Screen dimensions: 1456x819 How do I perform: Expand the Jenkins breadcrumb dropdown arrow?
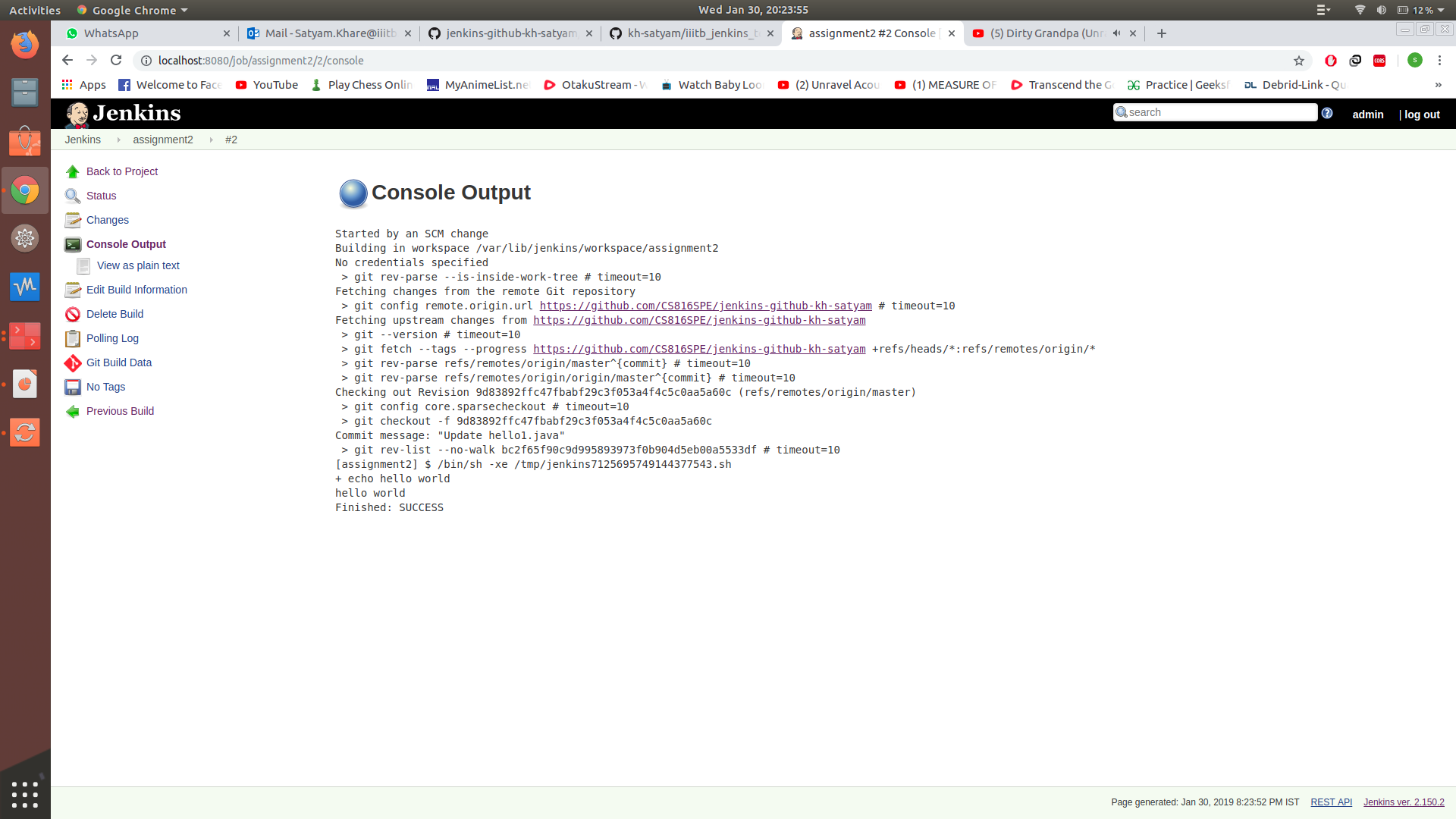tap(118, 140)
